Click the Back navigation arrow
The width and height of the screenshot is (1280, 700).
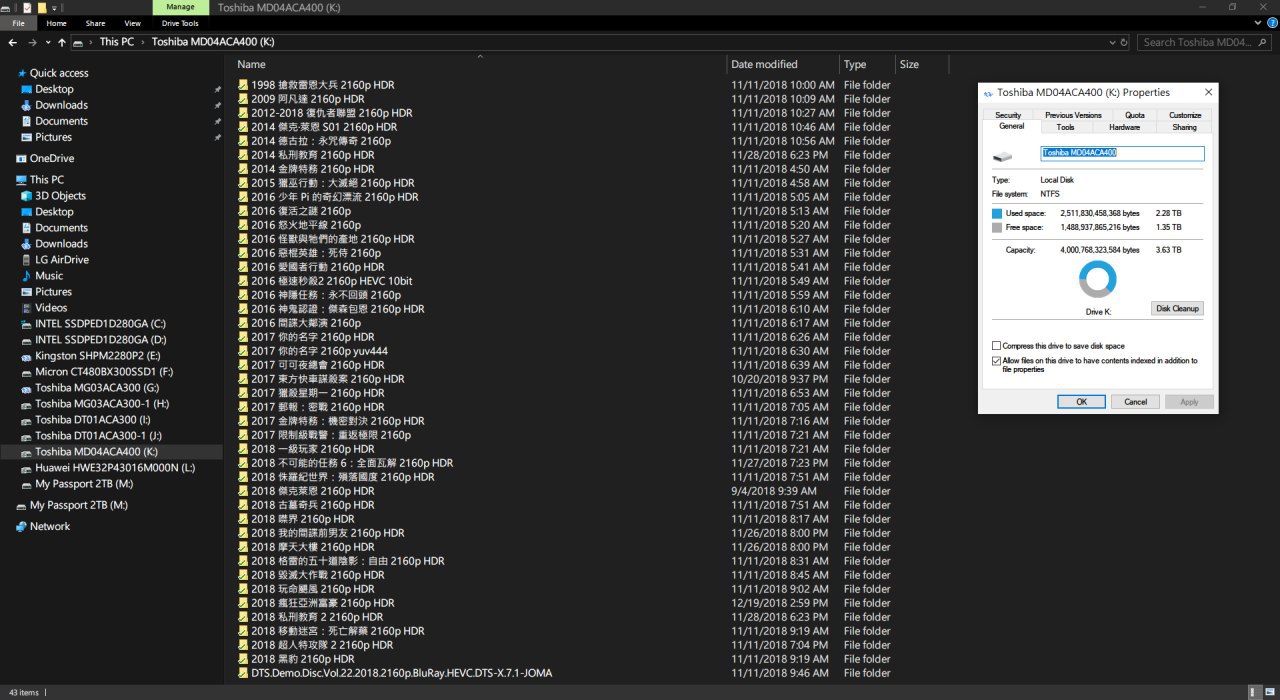(12, 43)
